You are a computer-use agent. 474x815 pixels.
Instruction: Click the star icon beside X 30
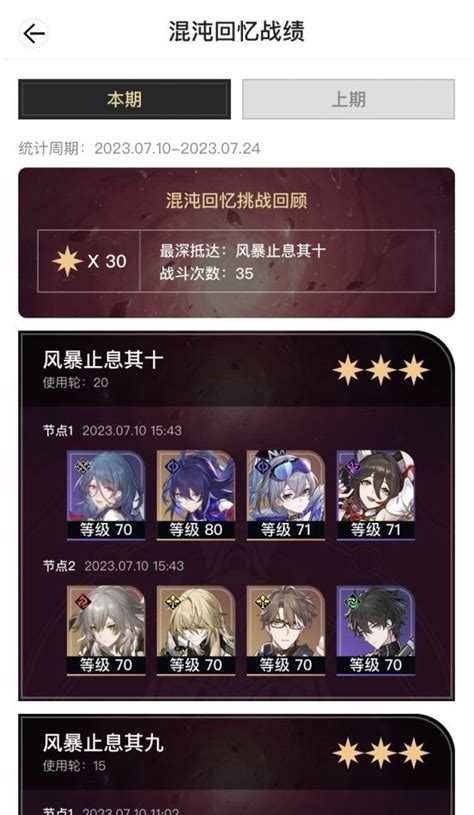pyautogui.click(x=68, y=261)
